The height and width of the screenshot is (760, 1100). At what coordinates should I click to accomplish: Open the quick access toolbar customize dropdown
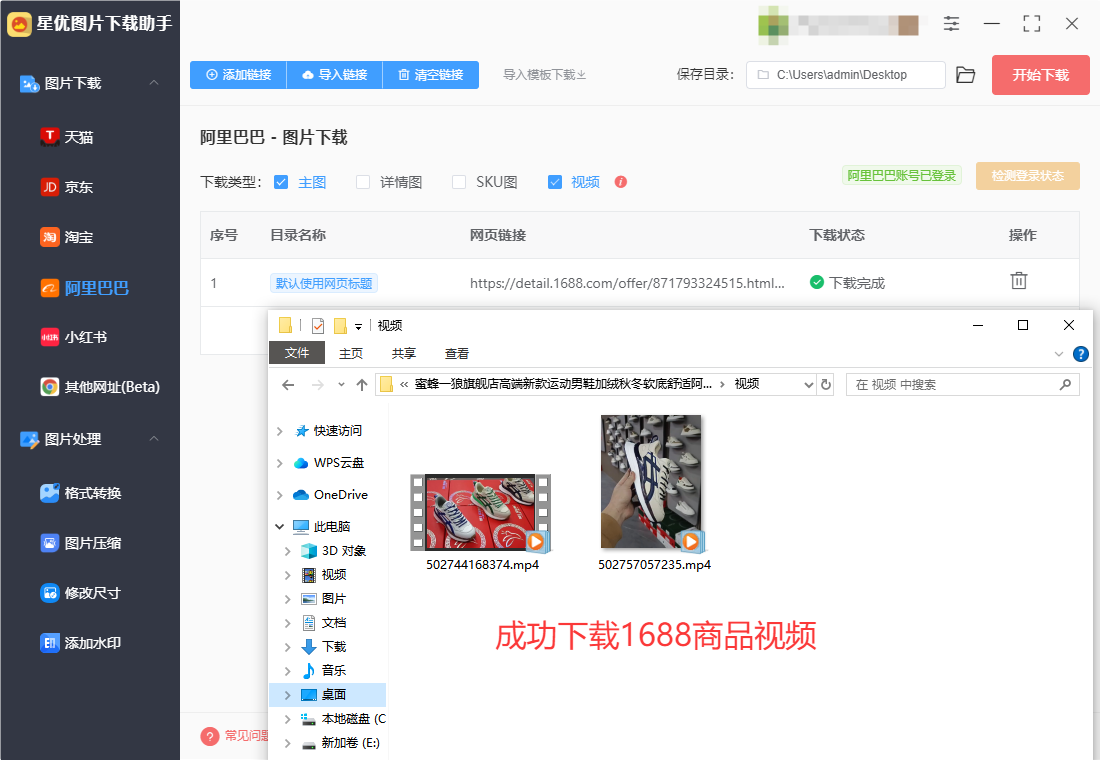click(358, 326)
